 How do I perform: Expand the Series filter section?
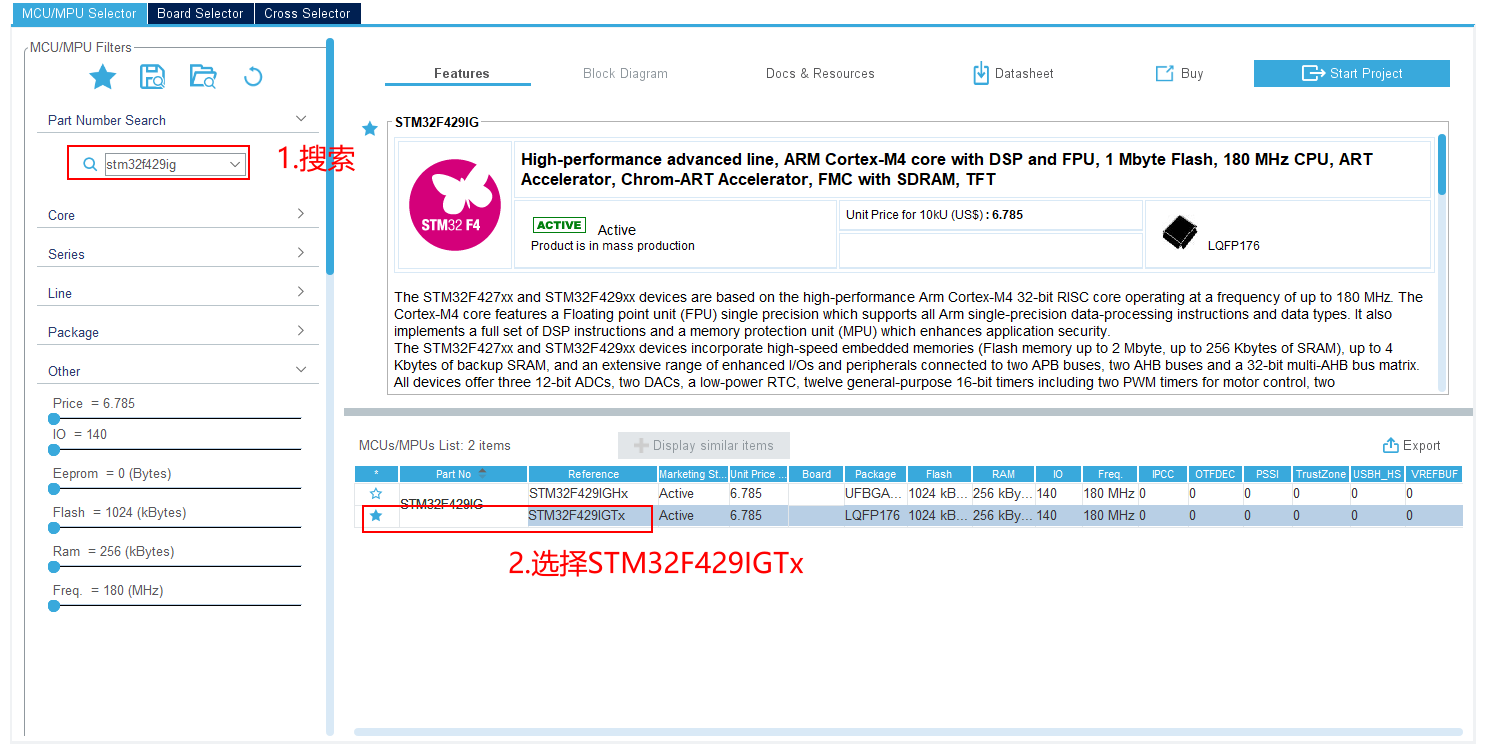301,253
